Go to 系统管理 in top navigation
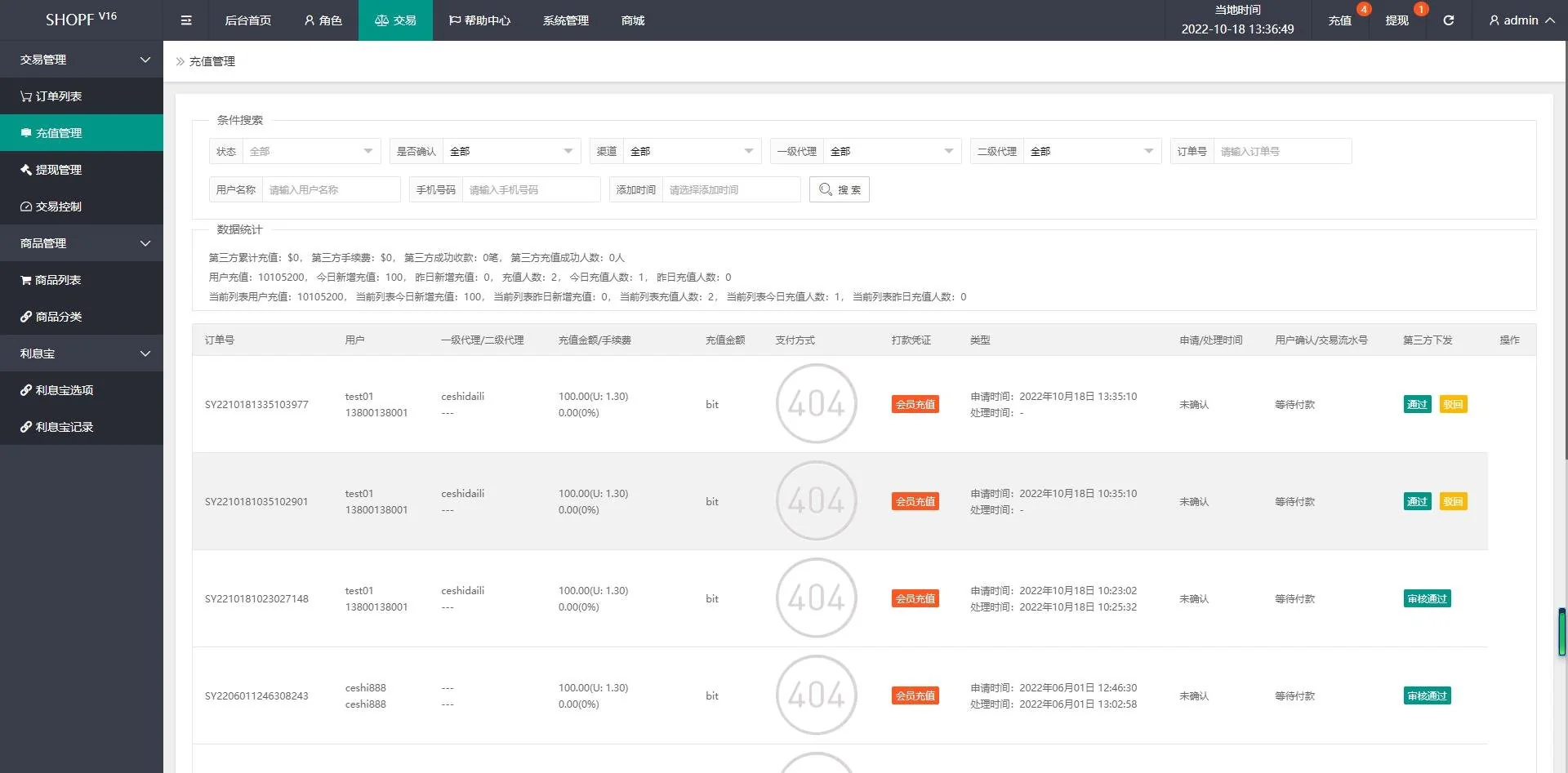Image resolution: width=1568 pixels, height=773 pixels. (565, 20)
